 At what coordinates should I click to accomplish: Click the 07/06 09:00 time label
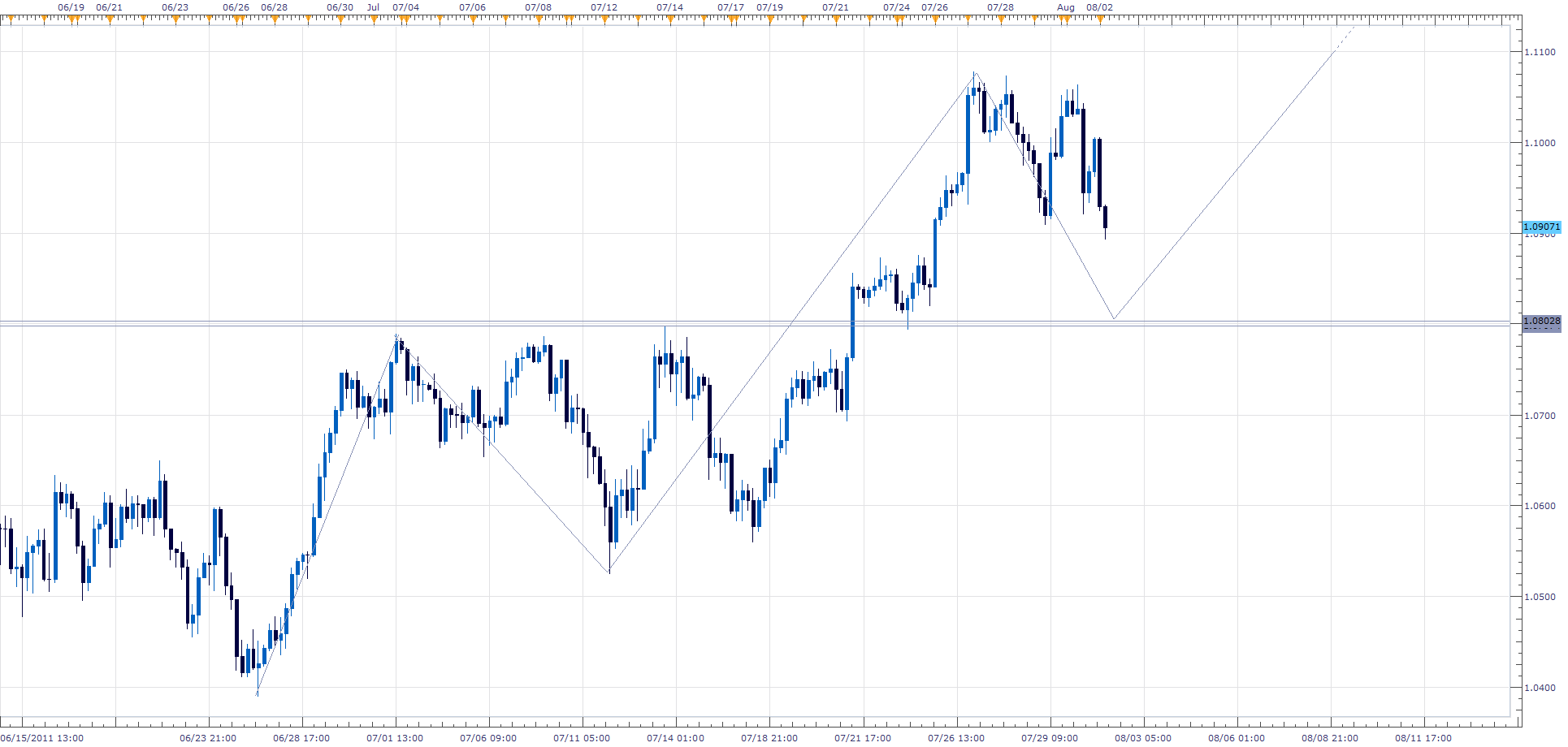tap(488, 738)
